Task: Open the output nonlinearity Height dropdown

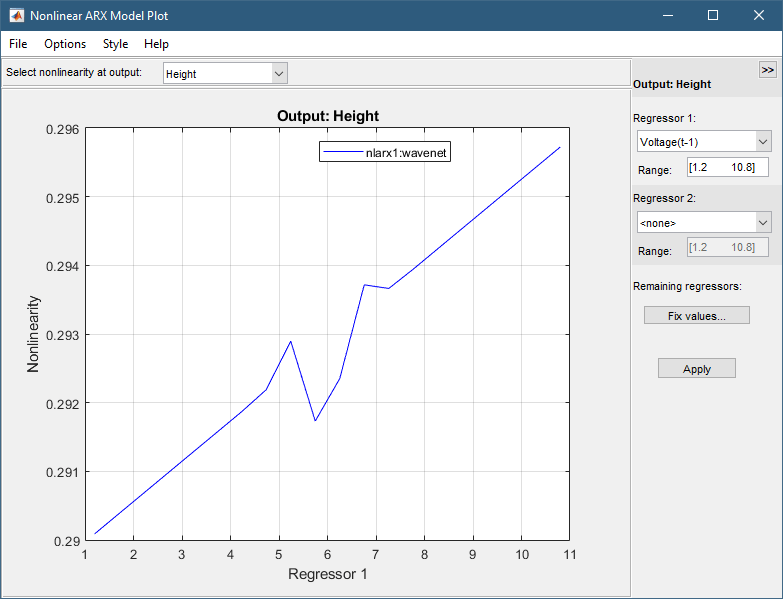Action: (x=225, y=74)
